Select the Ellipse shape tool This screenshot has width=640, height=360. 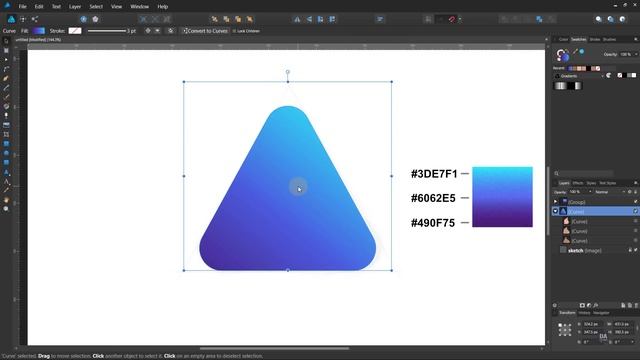click(x=6, y=153)
